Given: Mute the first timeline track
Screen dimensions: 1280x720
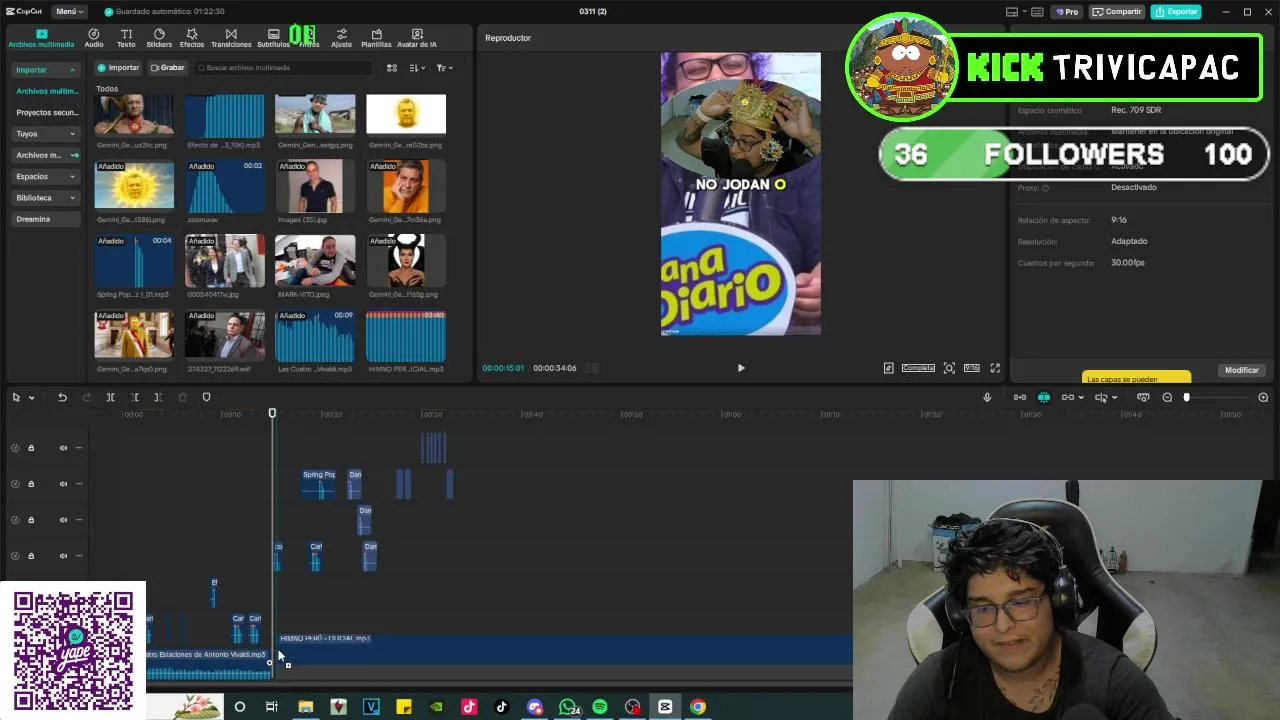Looking at the screenshot, I should point(63,448).
